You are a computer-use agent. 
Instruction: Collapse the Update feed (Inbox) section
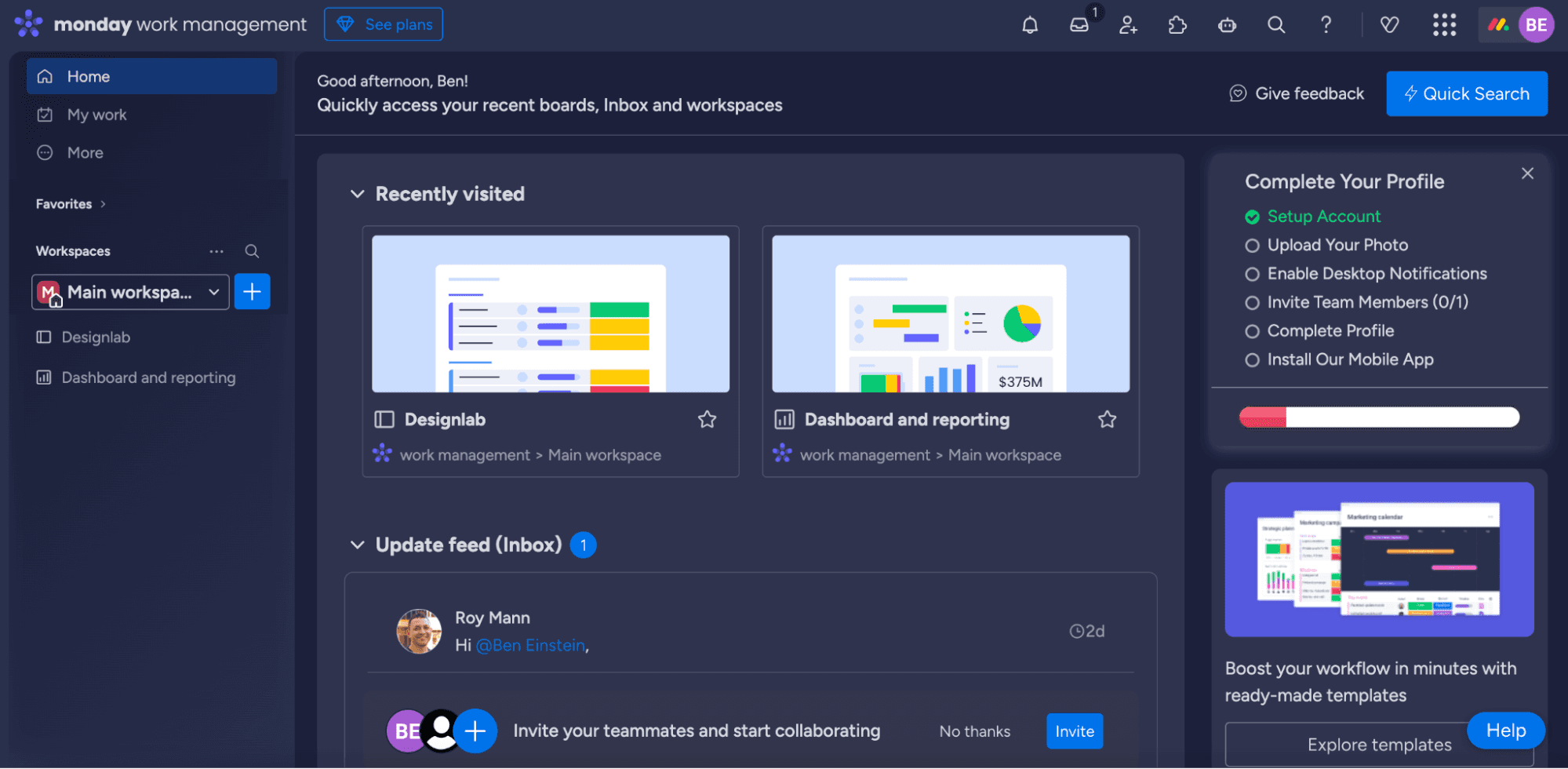pos(357,545)
